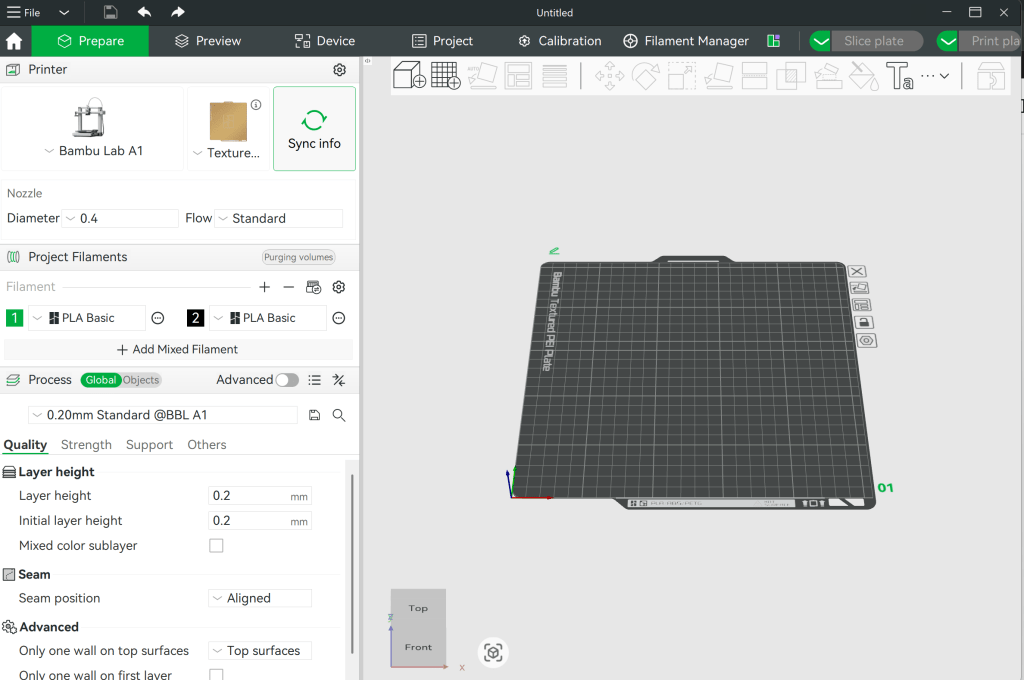
Task: Select the Text shape tool
Action: pyautogui.click(x=899, y=75)
